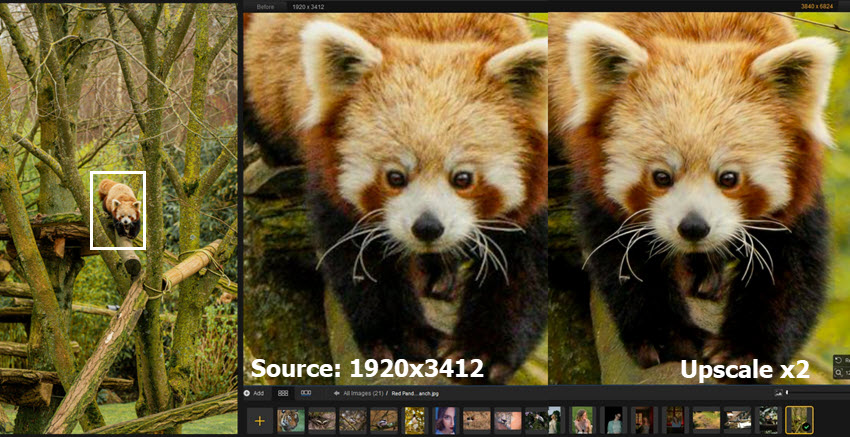This screenshot has height=437, width=850.
Task: Open the Before tab
Action: tap(265, 6)
